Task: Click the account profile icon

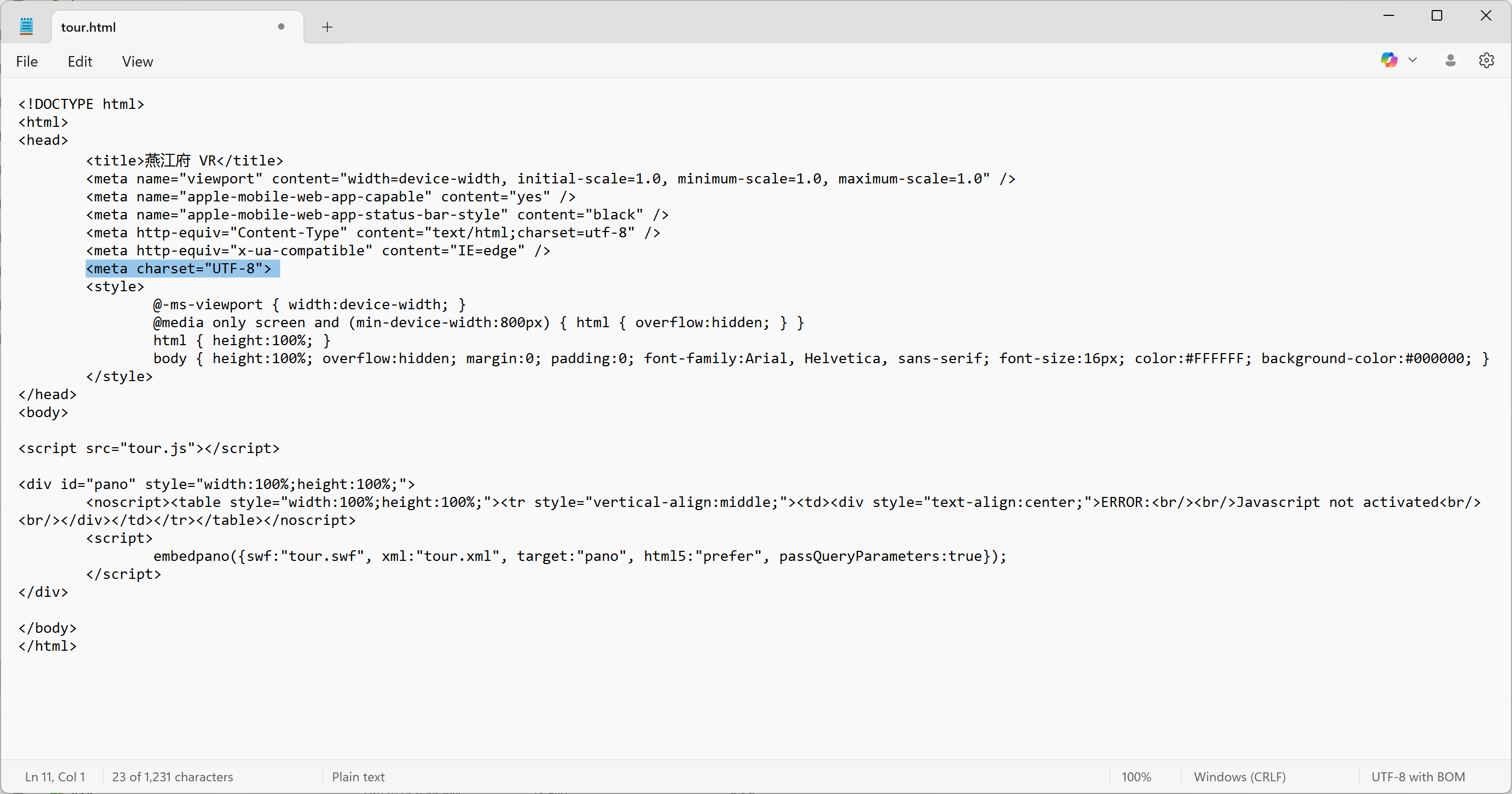Action: pos(1450,60)
